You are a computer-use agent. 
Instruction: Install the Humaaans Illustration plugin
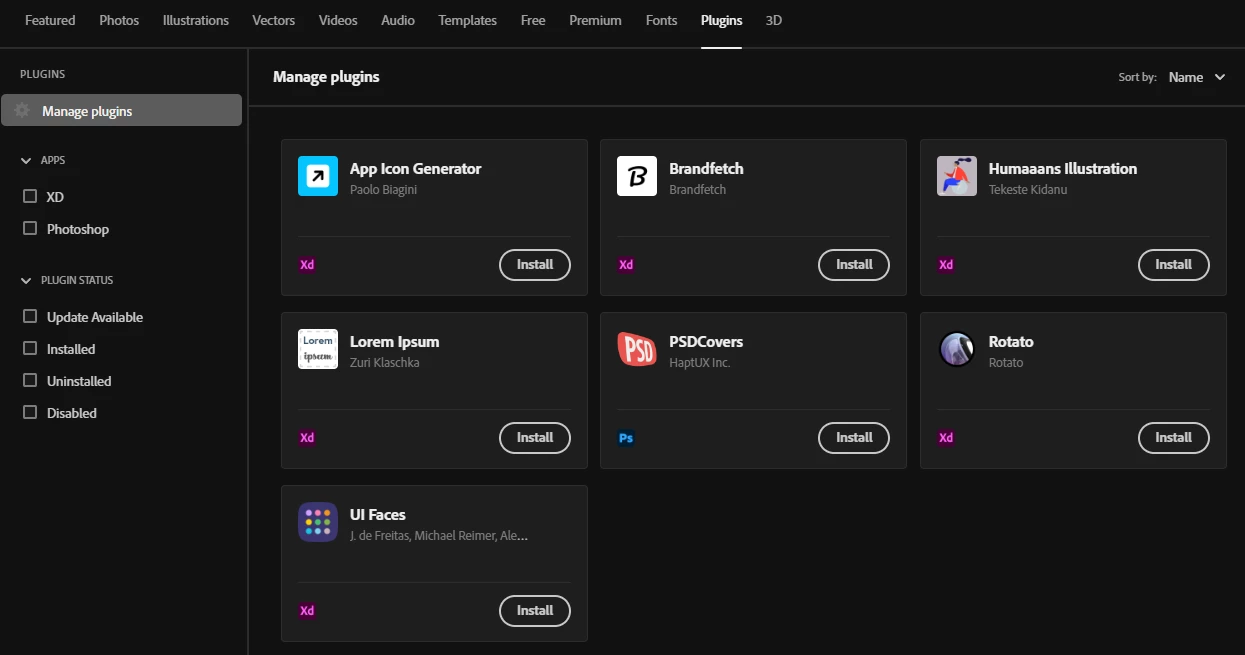(x=1174, y=265)
